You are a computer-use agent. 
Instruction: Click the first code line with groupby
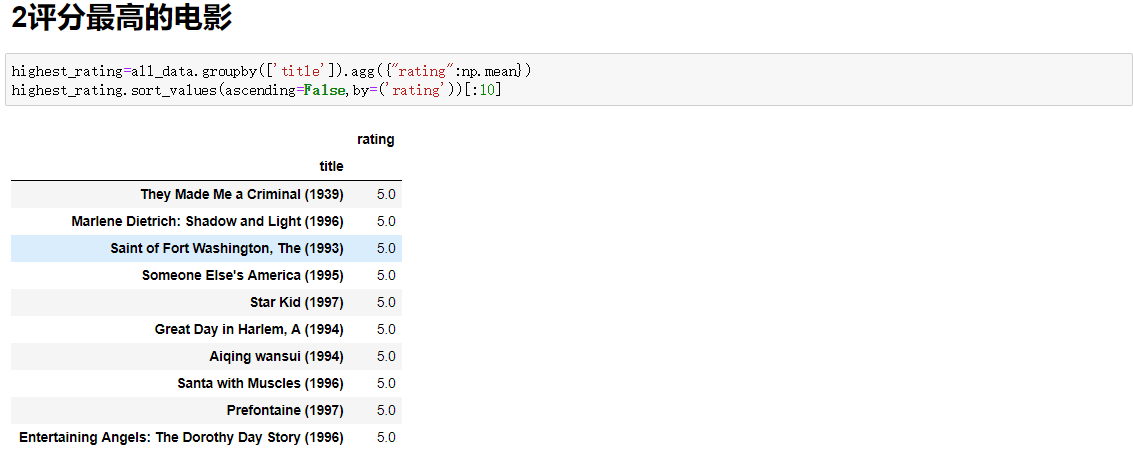272,71
